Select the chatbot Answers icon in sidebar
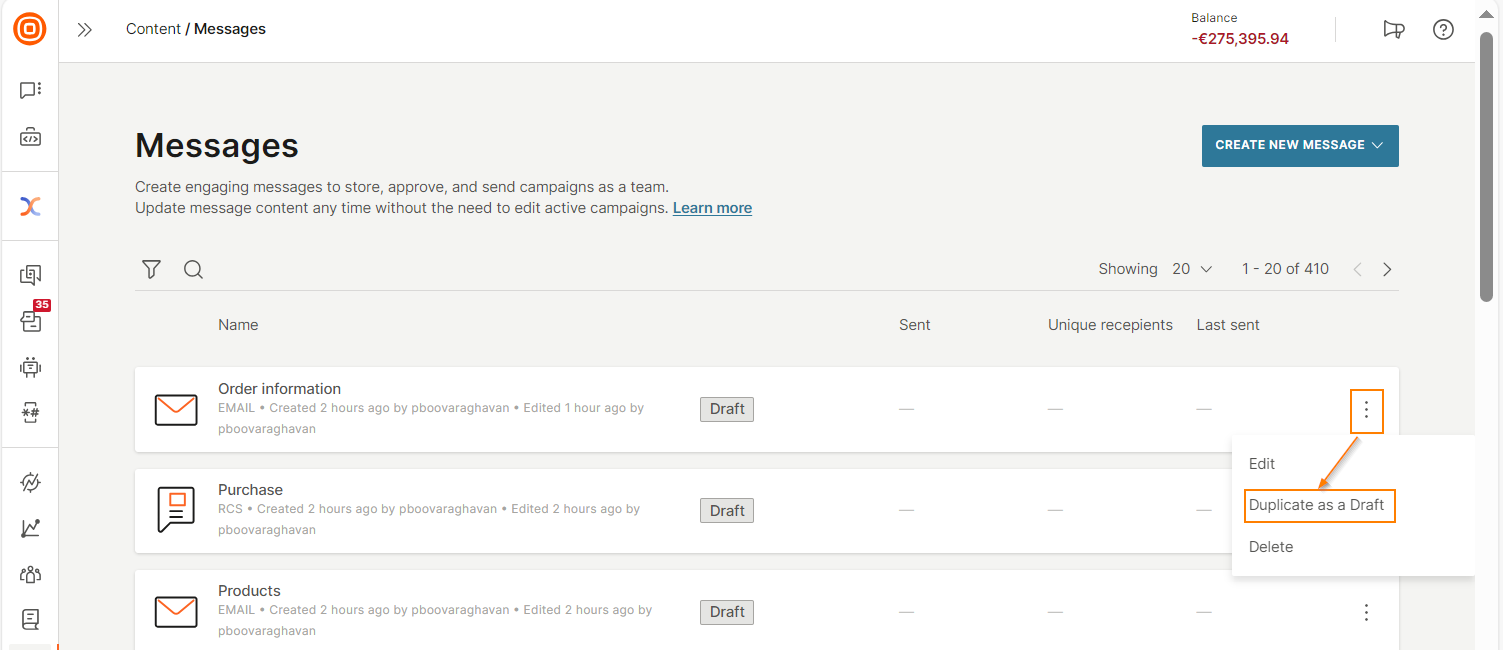Viewport: 1503px width, 650px height. [30, 367]
